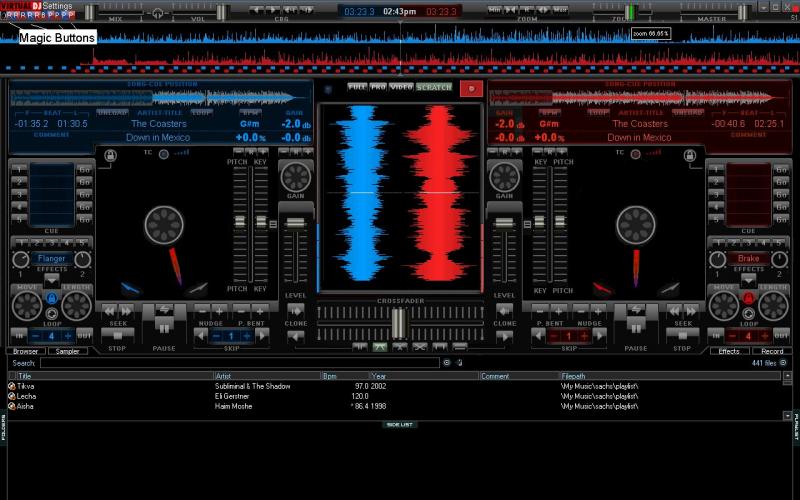Toggle left deck loop Out button
Image resolution: width=800 pixels, height=500 pixels.
point(84,336)
